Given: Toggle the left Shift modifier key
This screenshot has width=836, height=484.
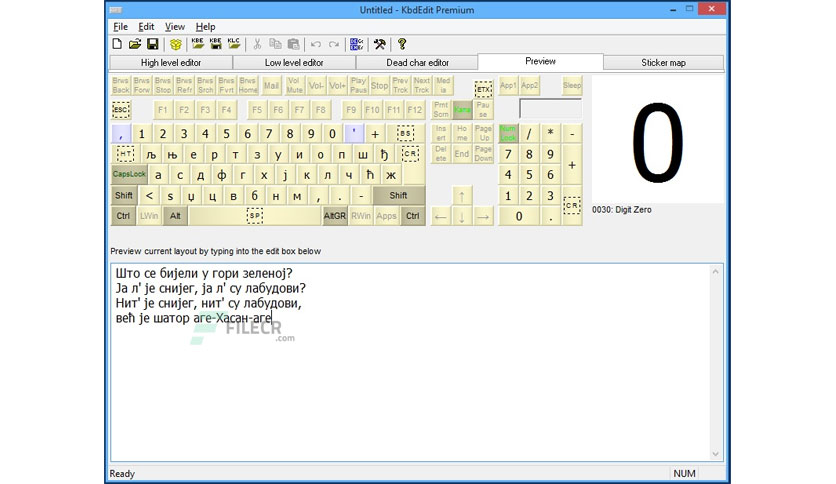Looking at the screenshot, I should coord(124,195).
